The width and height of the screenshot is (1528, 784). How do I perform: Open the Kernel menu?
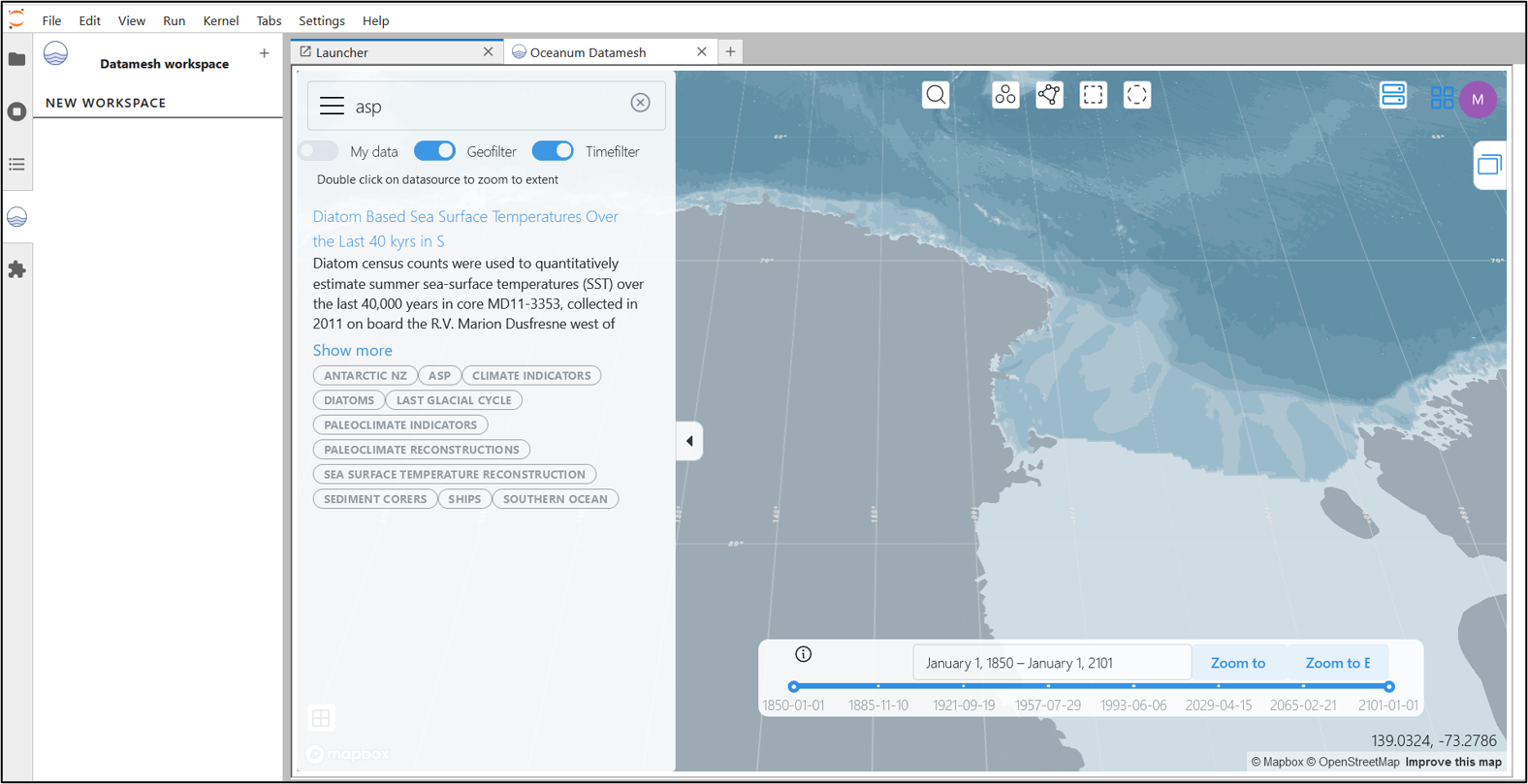[x=221, y=20]
